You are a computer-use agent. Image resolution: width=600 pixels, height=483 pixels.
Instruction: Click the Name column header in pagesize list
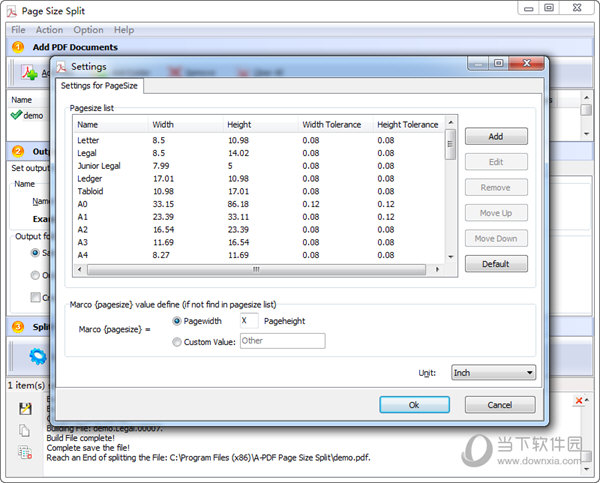[110, 125]
